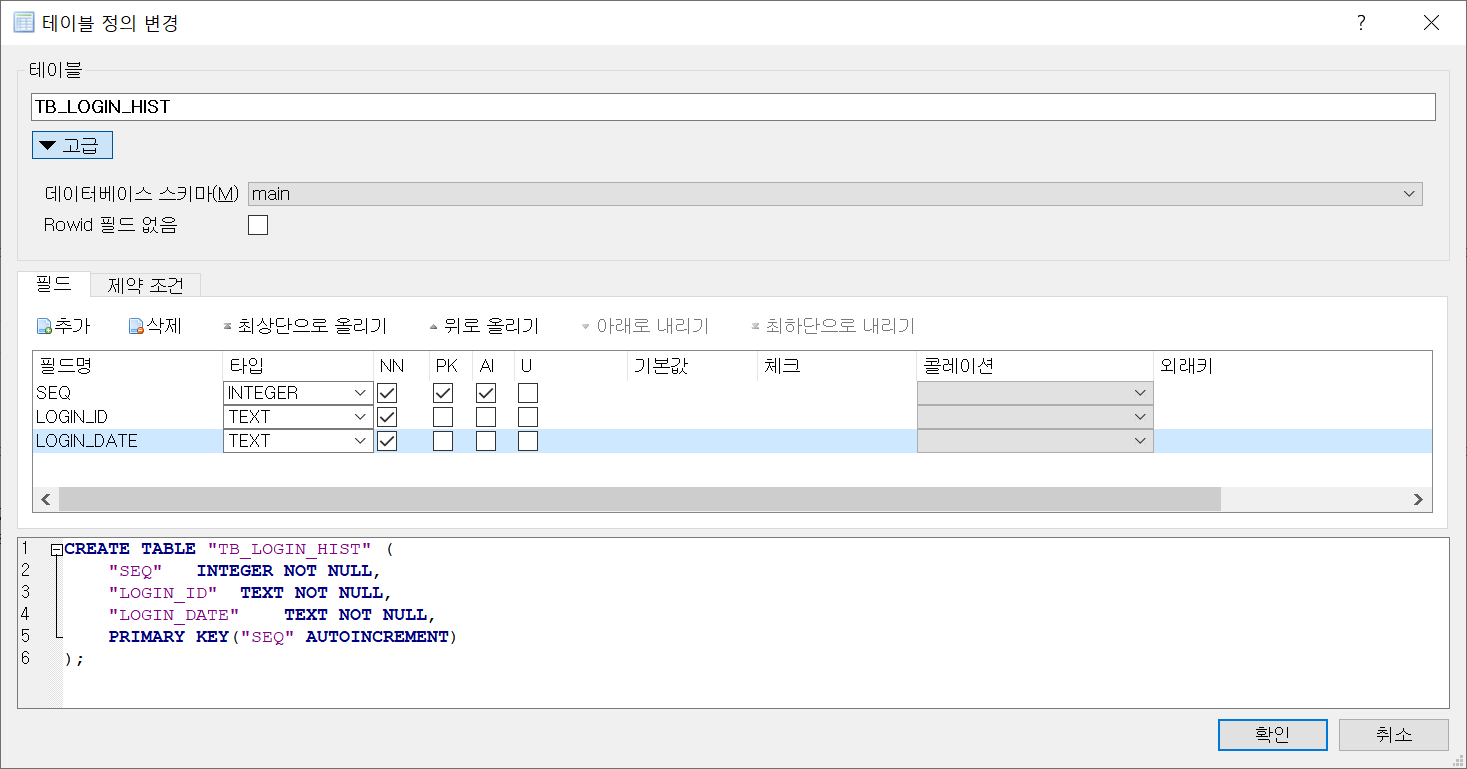Uncheck AI checkbox for SEQ field
The image size is (1467, 769).
486,393
